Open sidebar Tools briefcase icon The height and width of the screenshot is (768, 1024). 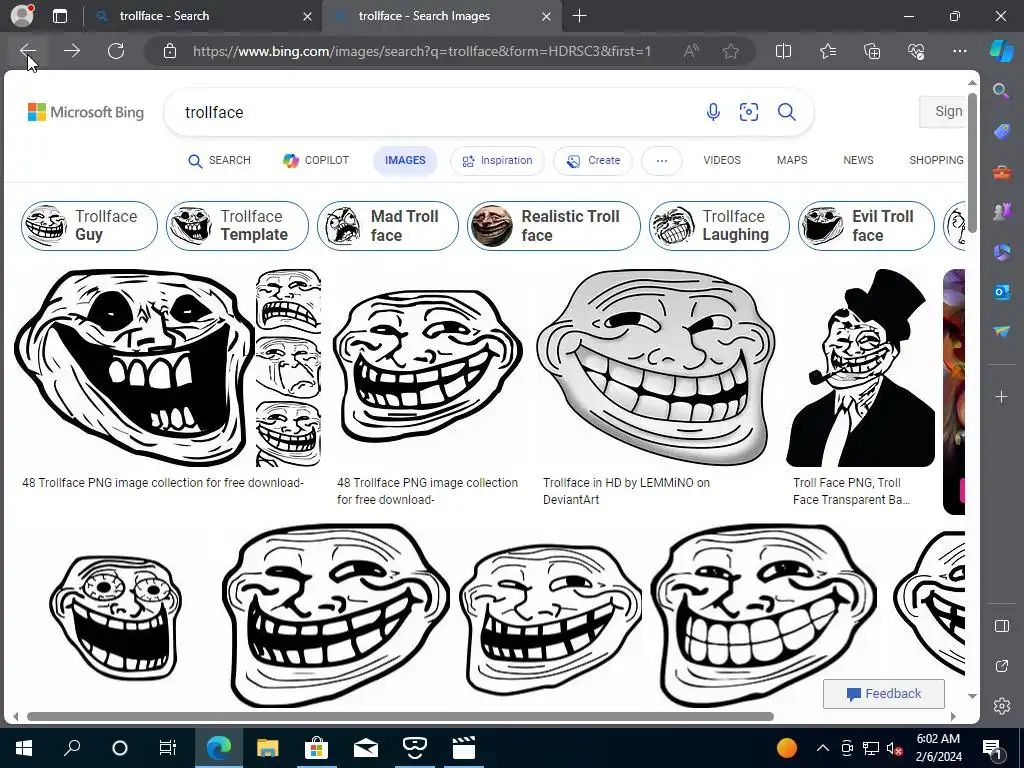tap(1001, 172)
